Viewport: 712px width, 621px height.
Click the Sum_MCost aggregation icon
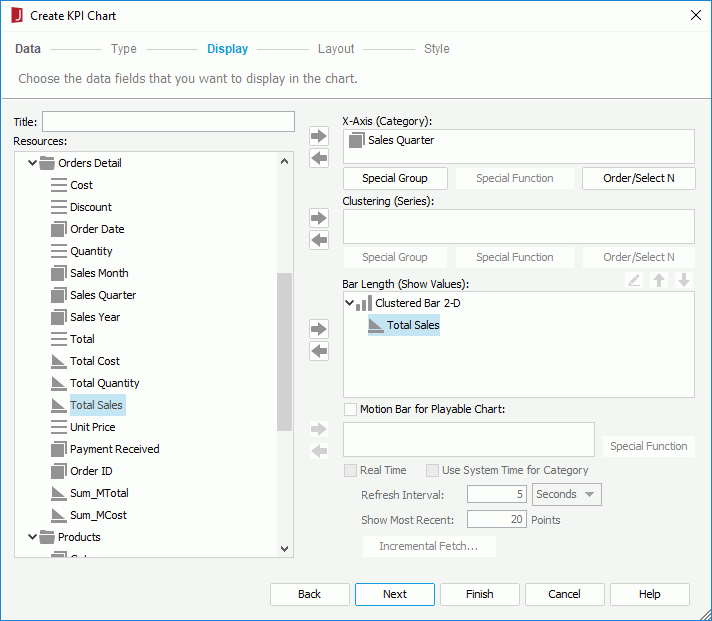pyautogui.click(x=59, y=515)
